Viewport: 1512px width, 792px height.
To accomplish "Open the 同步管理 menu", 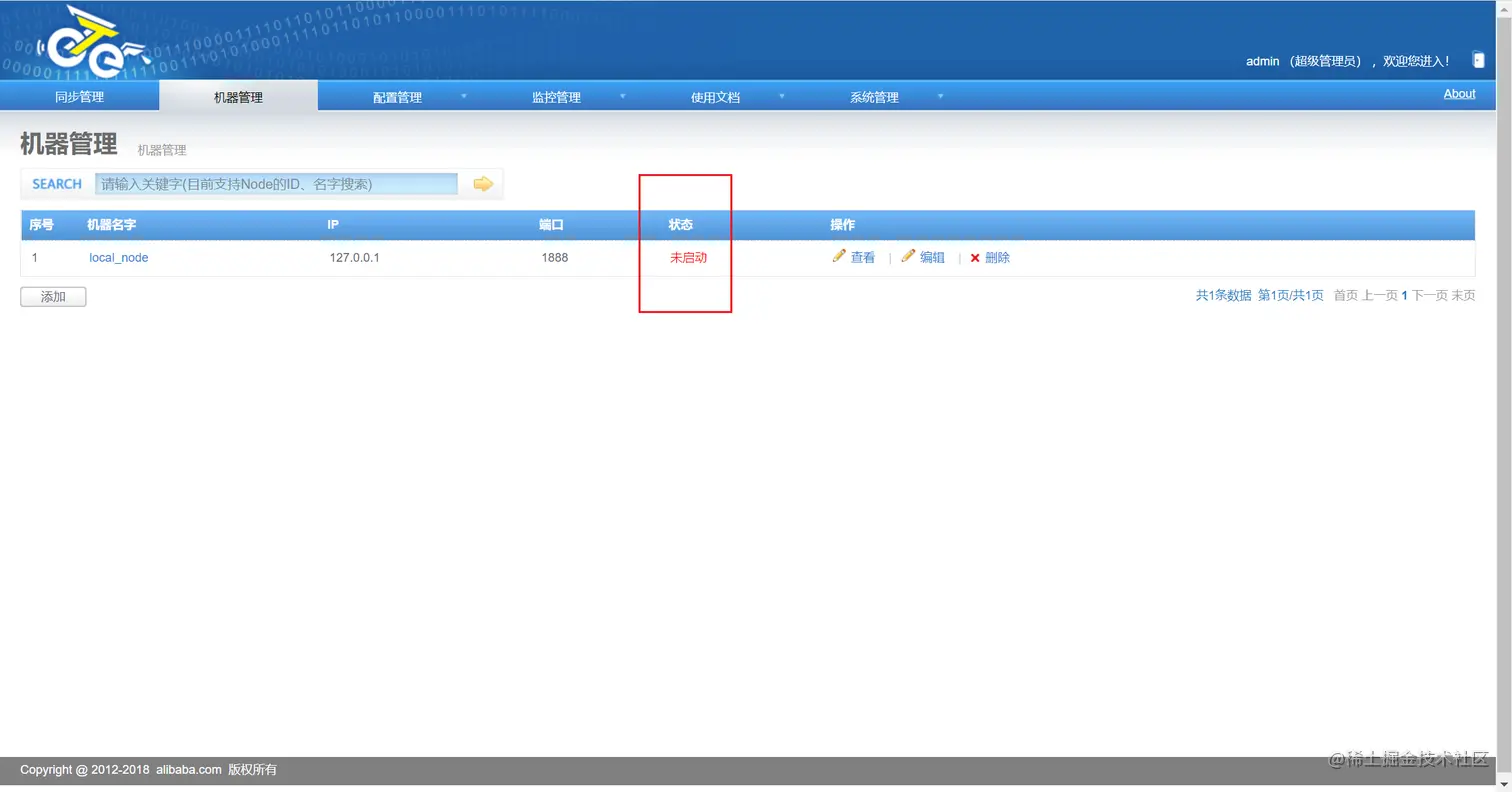I will click(x=79, y=97).
